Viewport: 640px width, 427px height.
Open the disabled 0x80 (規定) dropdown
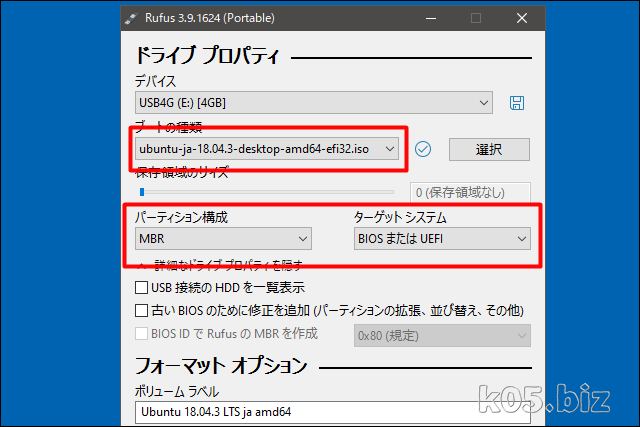[442, 336]
